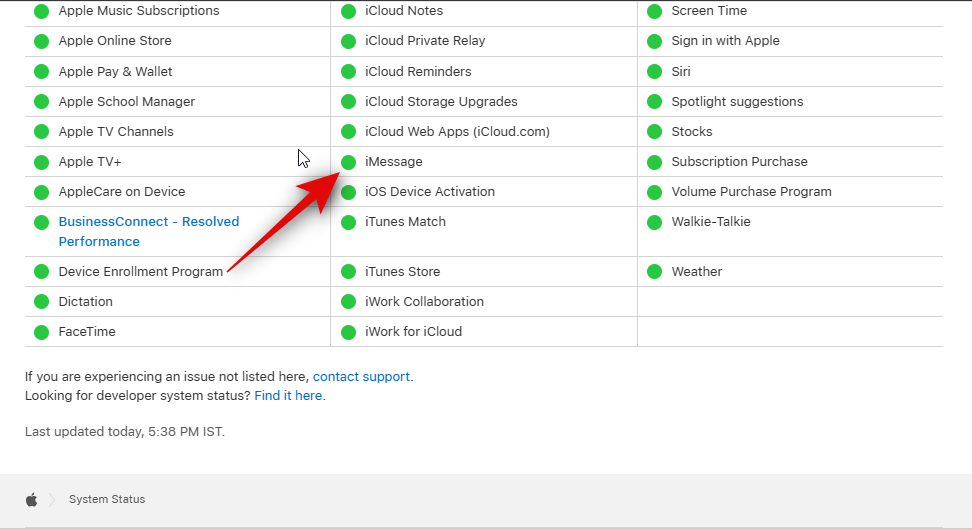Click the green dot beside Weather
Image resolution: width=972 pixels, height=529 pixels.
point(655,272)
